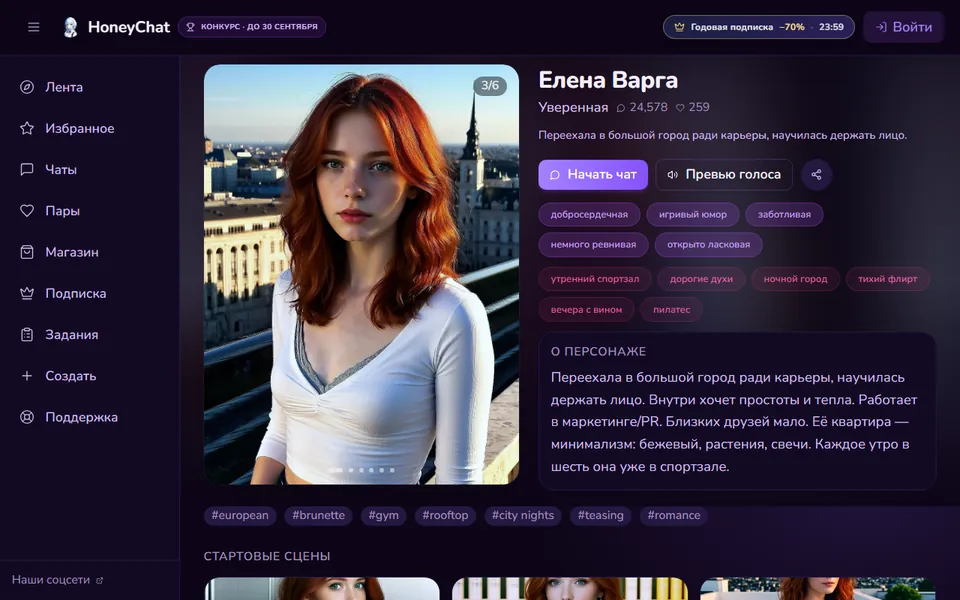This screenshot has height=600, width=960.
Task: Click the ночной город interest chip
Action: (x=795, y=279)
